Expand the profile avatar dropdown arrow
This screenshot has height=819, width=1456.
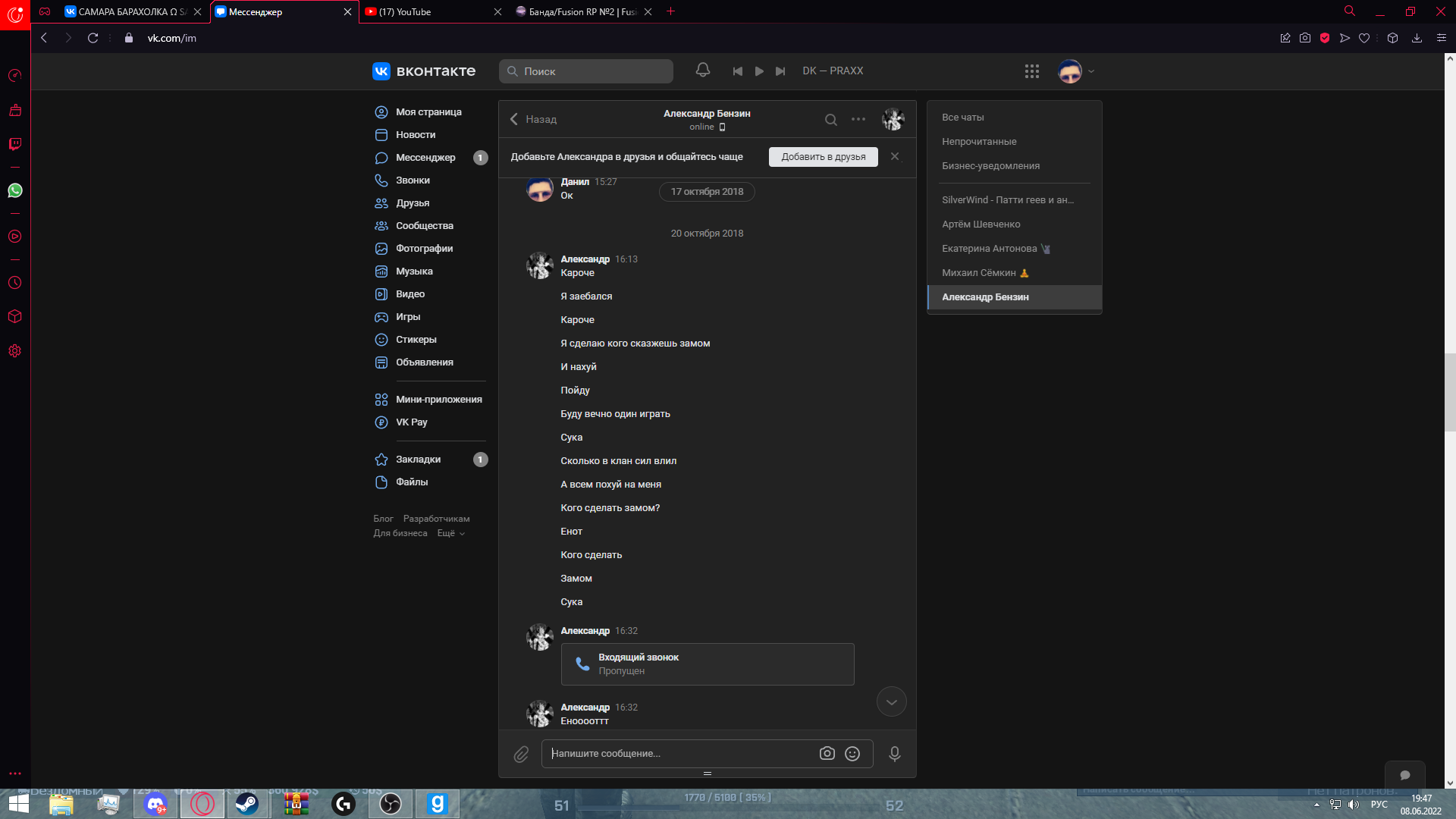coord(1091,71)
